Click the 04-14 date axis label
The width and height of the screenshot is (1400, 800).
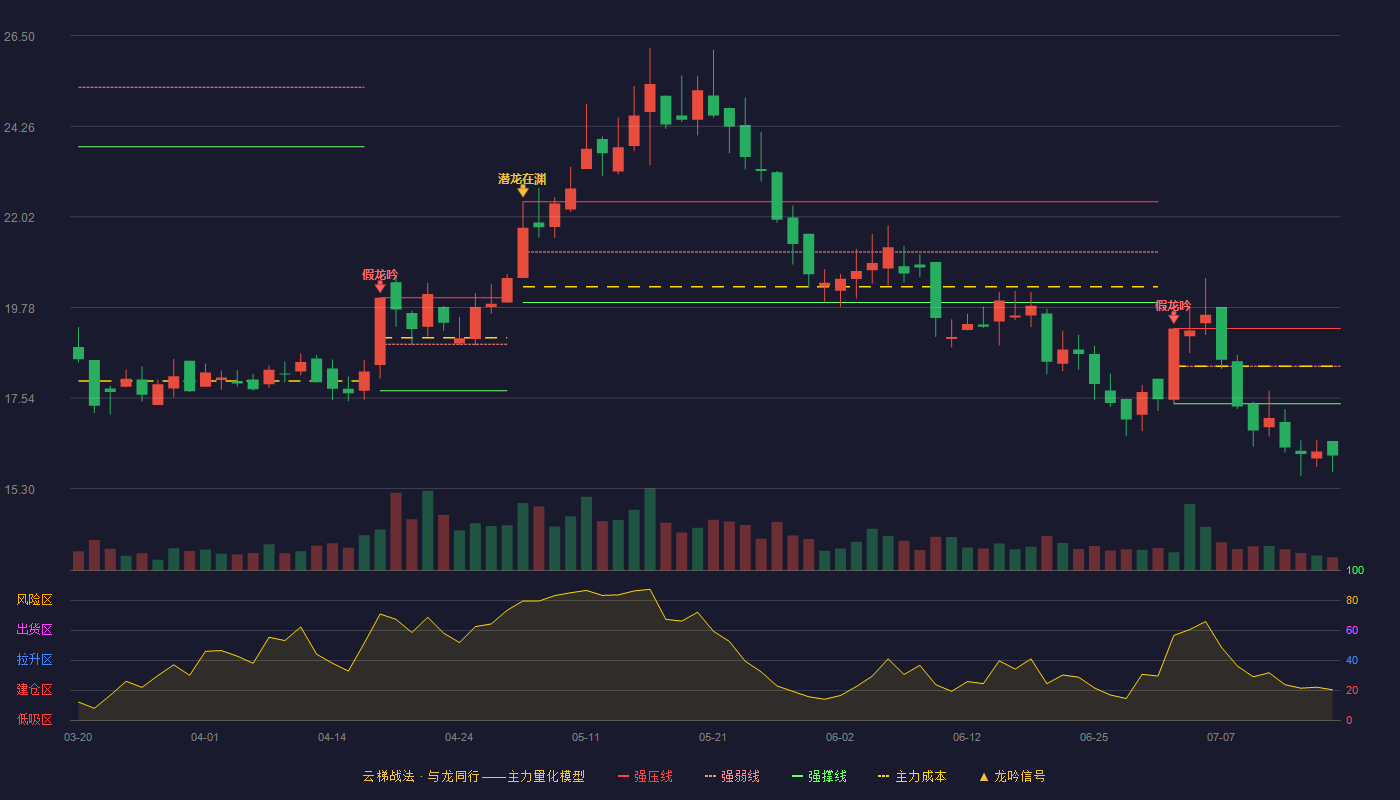pos(332,737)
